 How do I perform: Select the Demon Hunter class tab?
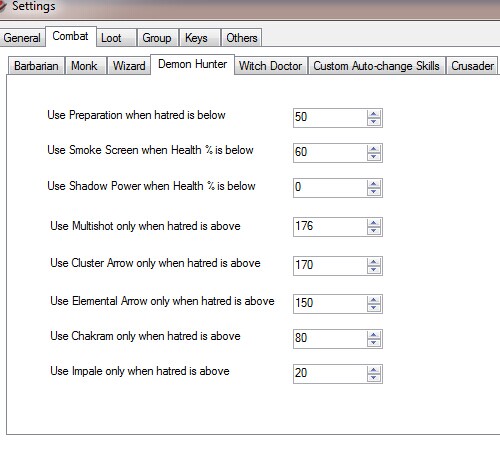(x=193, y=64)
